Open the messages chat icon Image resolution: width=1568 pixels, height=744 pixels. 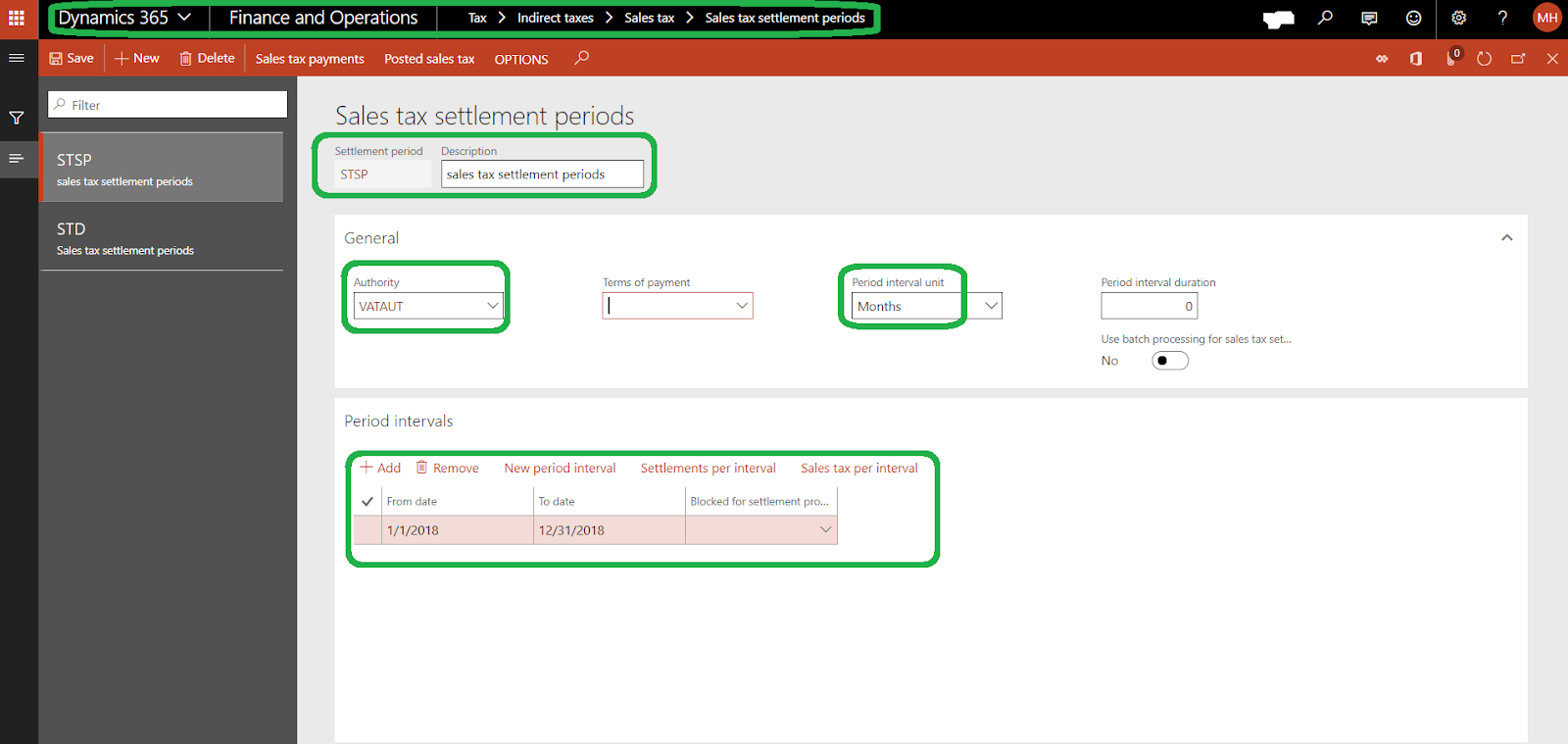tap(1369, 18)
